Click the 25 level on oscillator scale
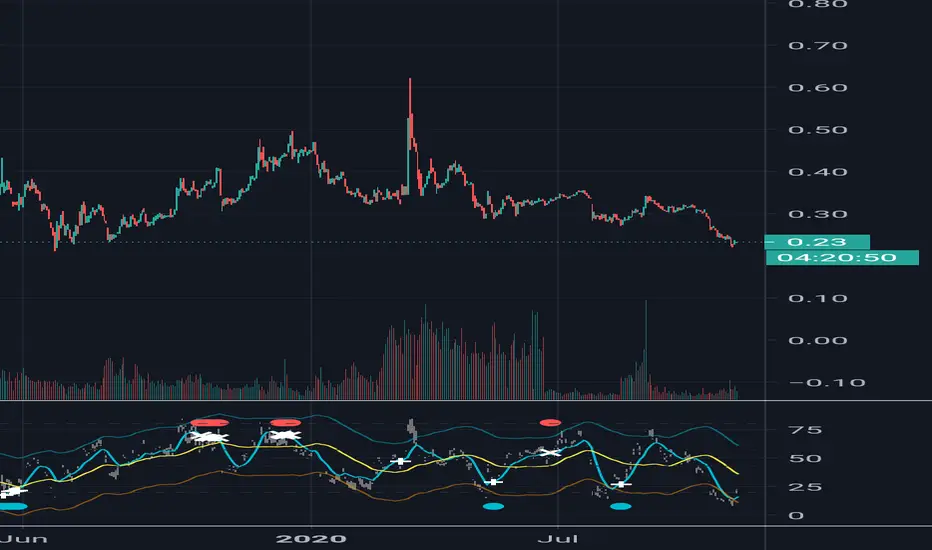This screenshot has height=550, width=932. click(805, 487)
